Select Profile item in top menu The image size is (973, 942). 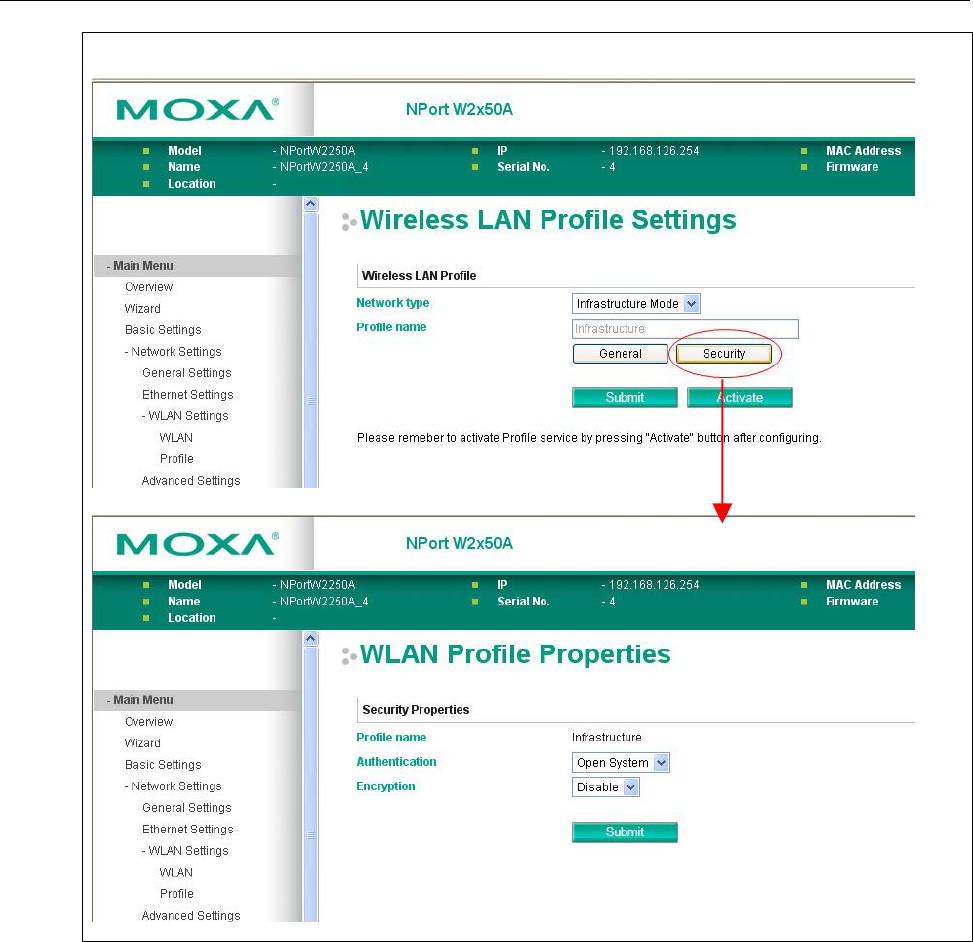tap(177, 459)
